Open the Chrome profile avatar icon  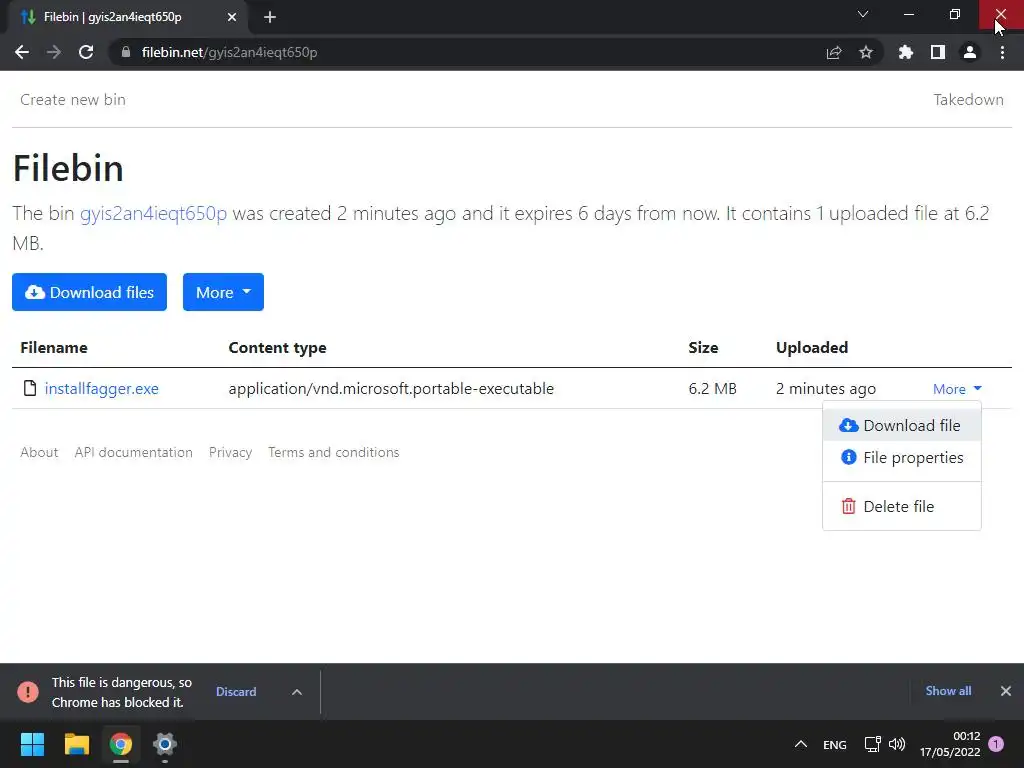pos(970,52)
